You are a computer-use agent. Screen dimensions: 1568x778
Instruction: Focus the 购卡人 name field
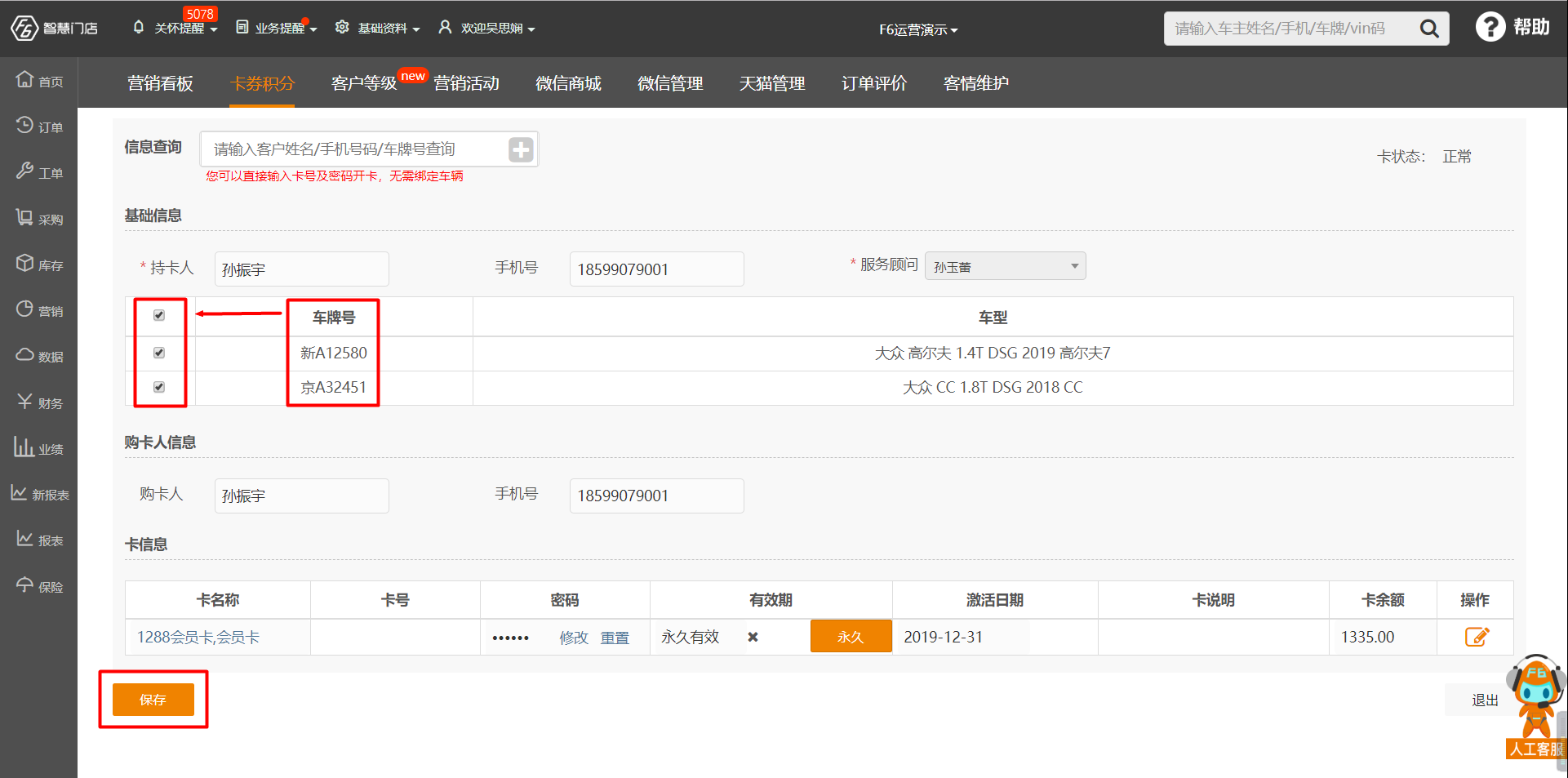(x=301, y=496)
